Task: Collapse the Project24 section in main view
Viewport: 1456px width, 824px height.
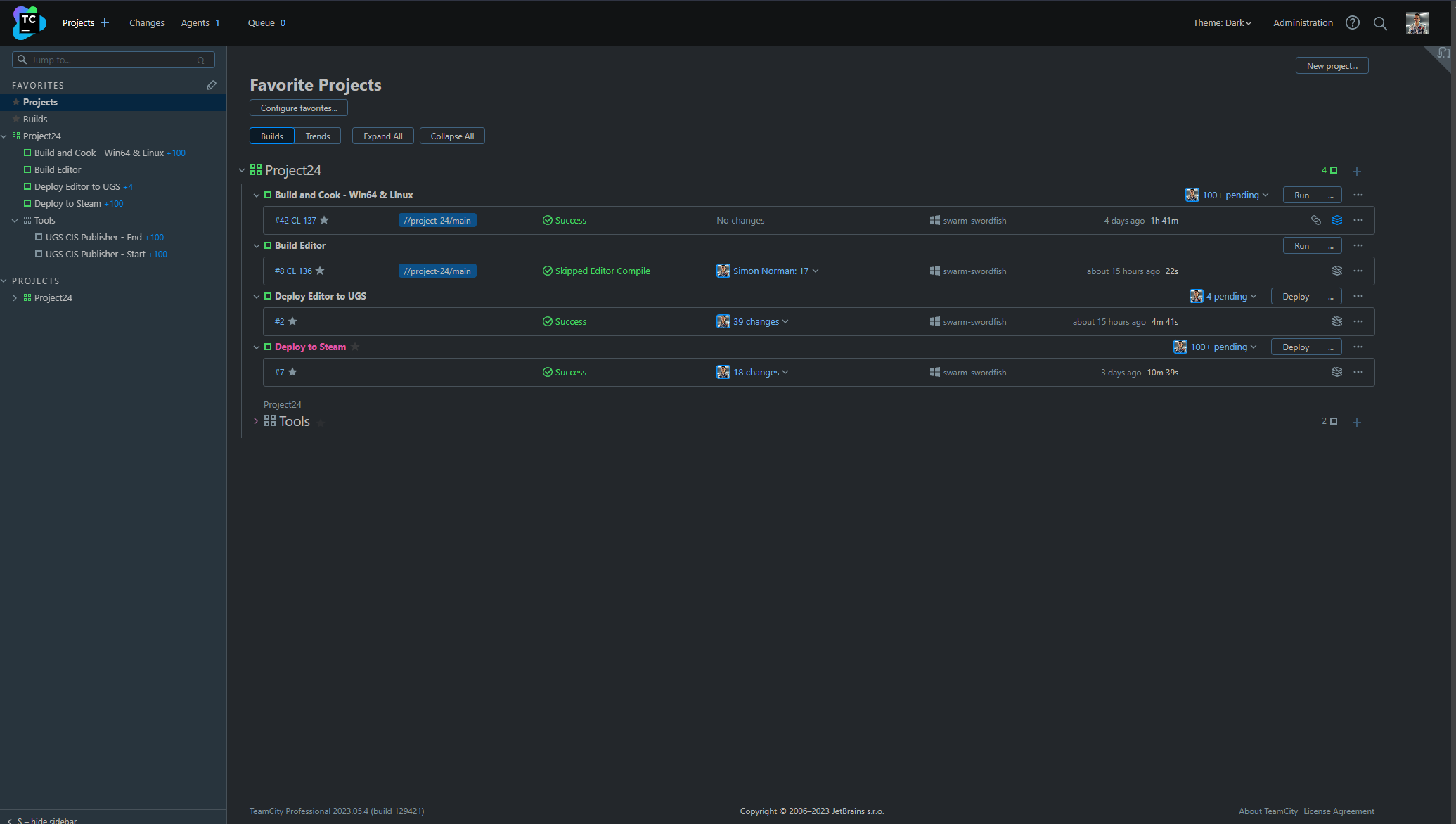Action: pos(242,170)
